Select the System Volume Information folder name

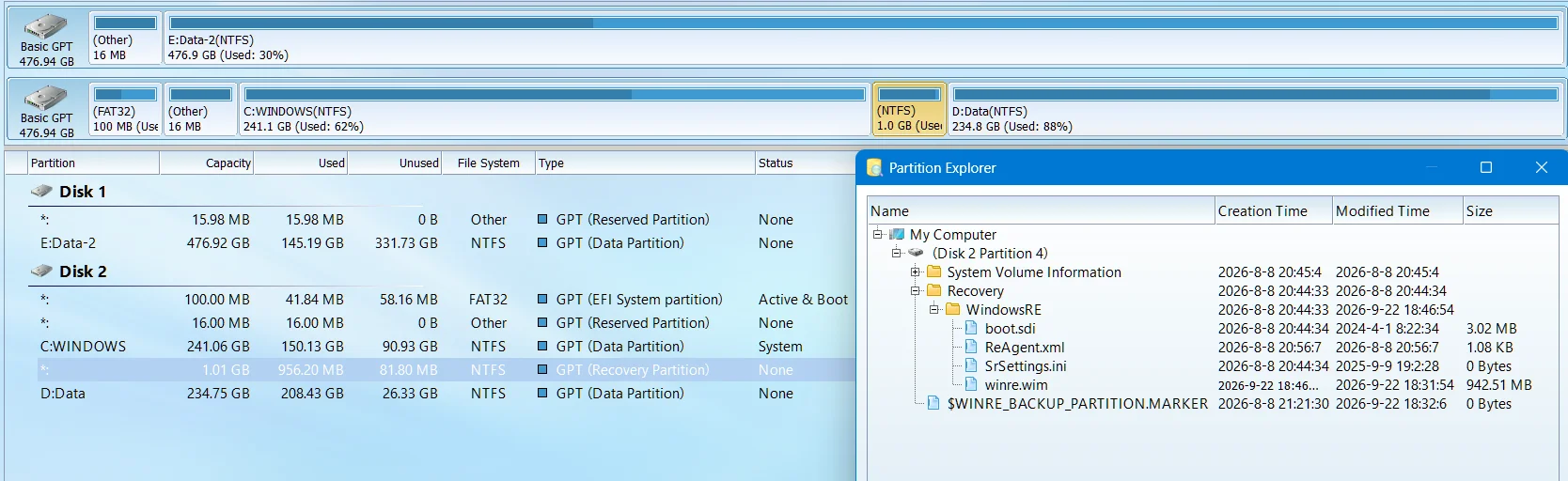[x=1034, y=272]
